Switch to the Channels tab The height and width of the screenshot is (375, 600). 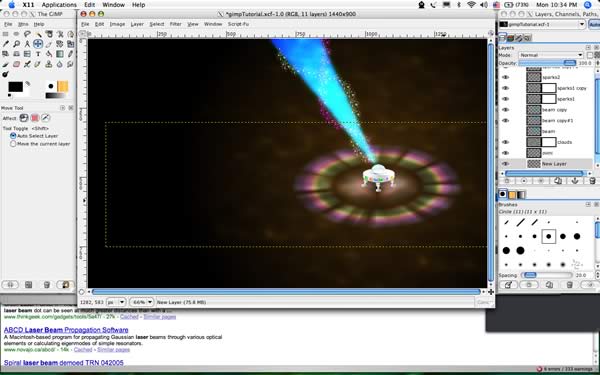510,38
